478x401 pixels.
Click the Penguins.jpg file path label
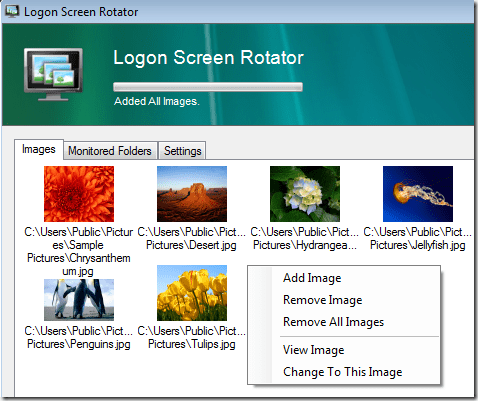point(79,337)
